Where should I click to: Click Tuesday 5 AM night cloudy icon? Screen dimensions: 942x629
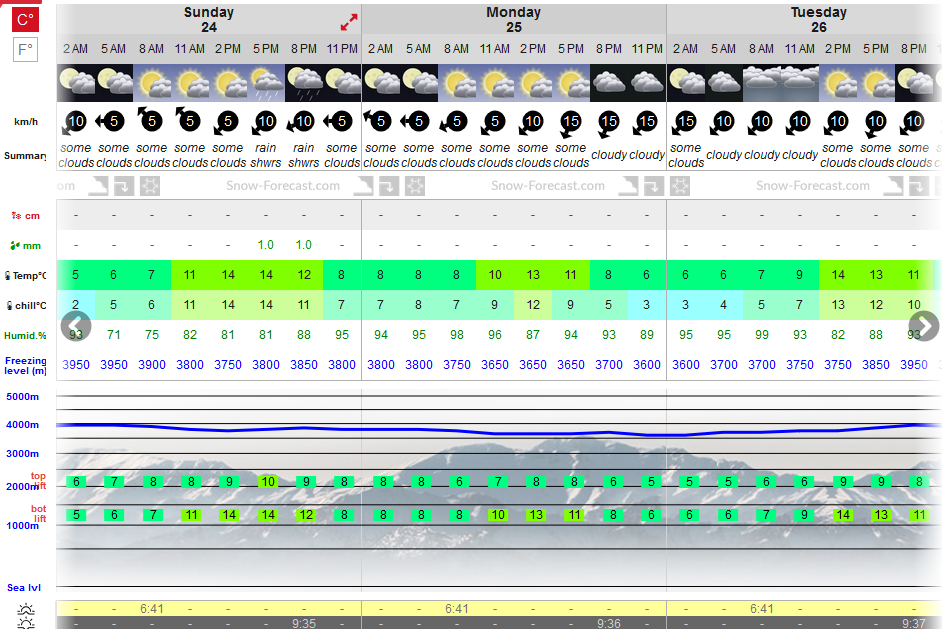click(x=723, y=83)
